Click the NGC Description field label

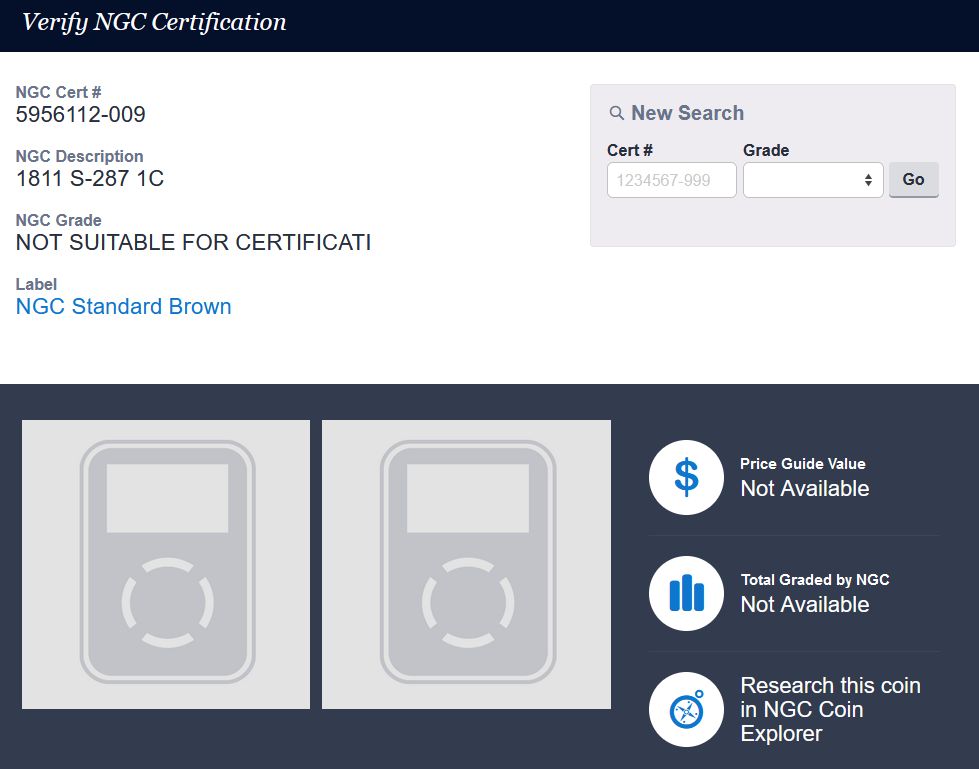[x=79, y=156]
